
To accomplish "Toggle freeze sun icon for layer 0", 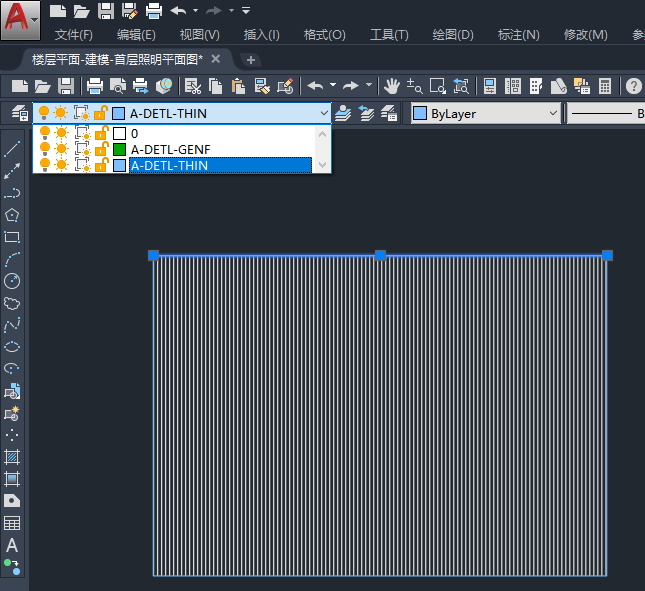I will click(x=62, y=133).
